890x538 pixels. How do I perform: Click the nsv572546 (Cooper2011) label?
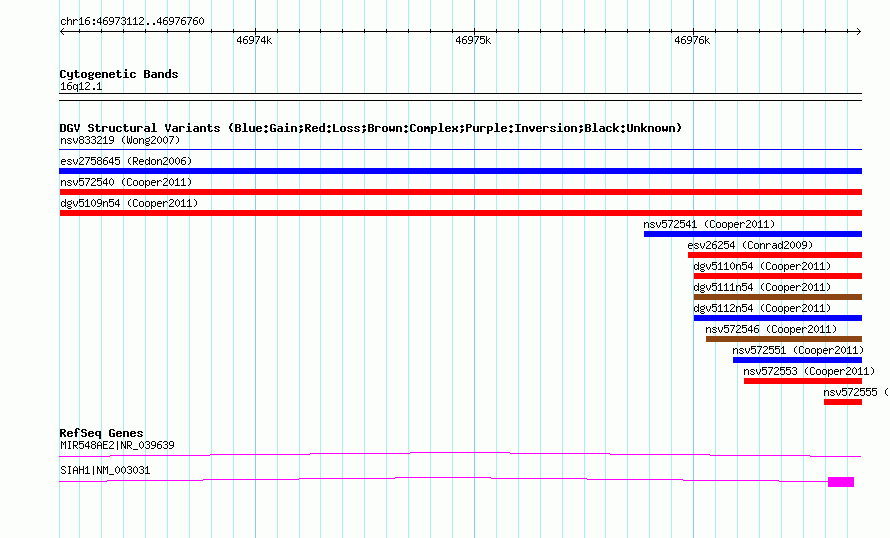771,329
